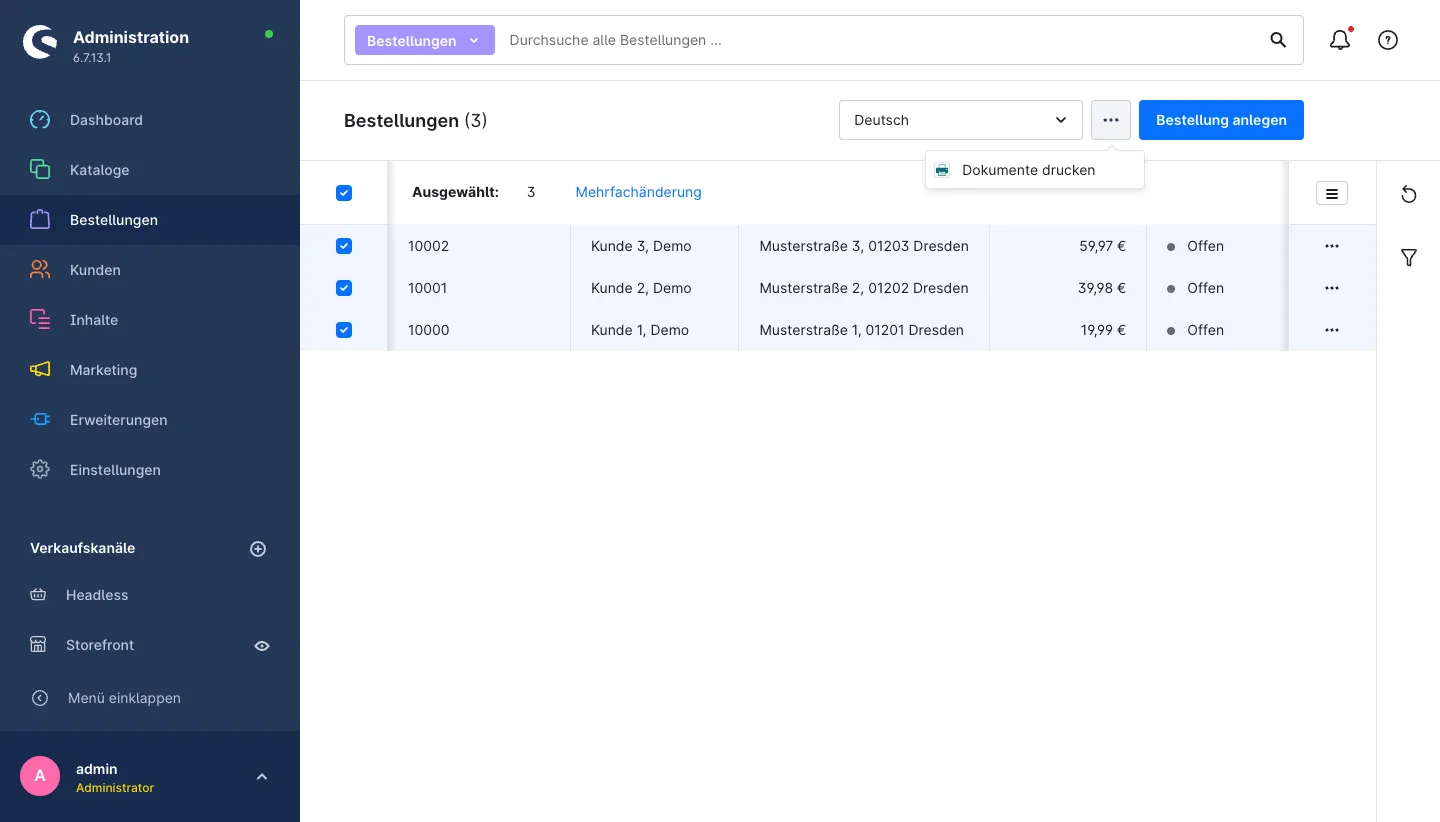Open notifications bell

[1340, 40]
